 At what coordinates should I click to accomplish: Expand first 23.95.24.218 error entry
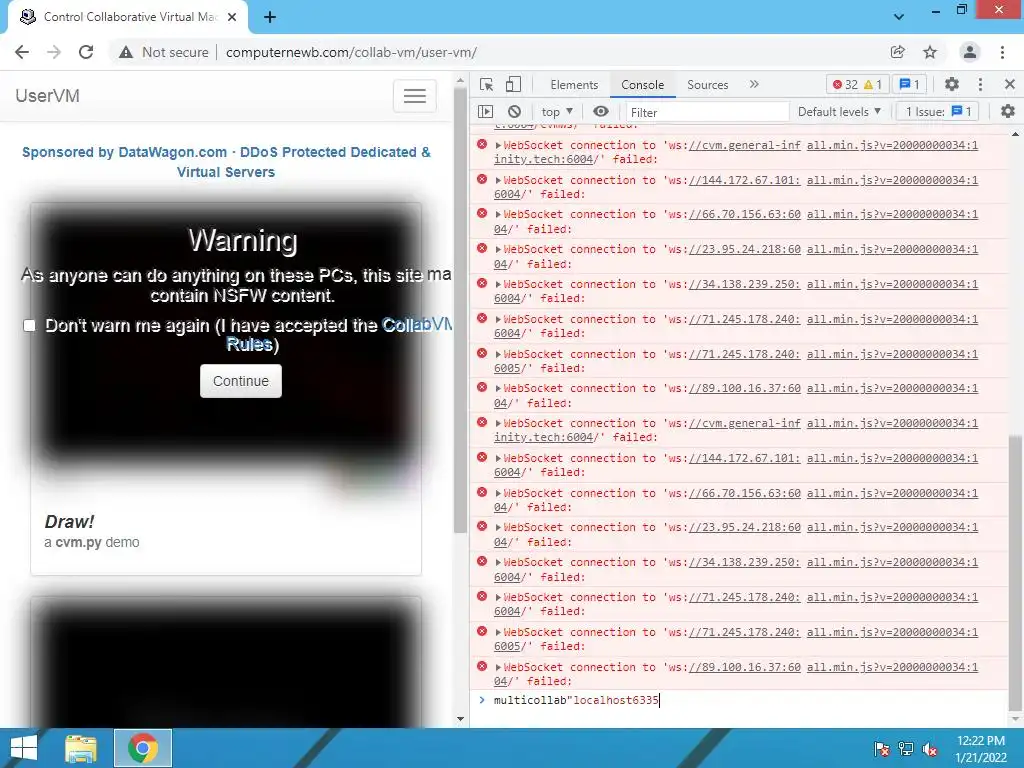[498, 249]
